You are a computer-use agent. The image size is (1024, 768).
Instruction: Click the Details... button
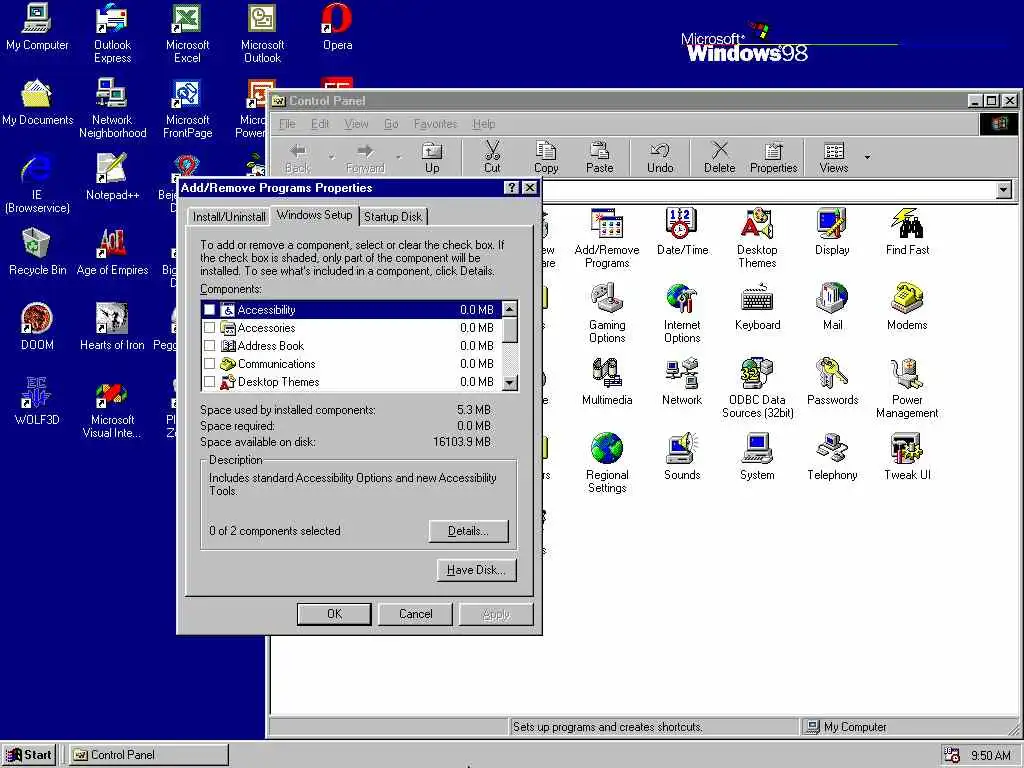tap(468, 531)
